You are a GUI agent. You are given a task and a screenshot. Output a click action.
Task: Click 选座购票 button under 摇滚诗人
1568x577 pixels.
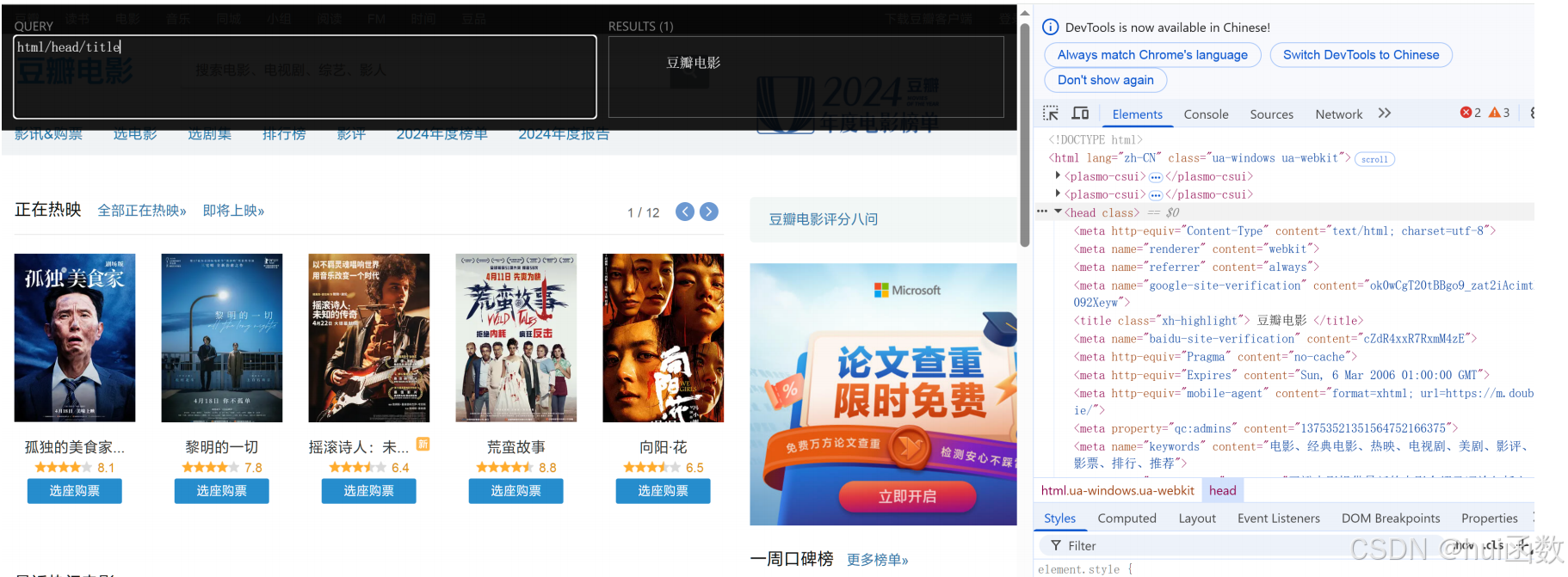click(368, 491)
